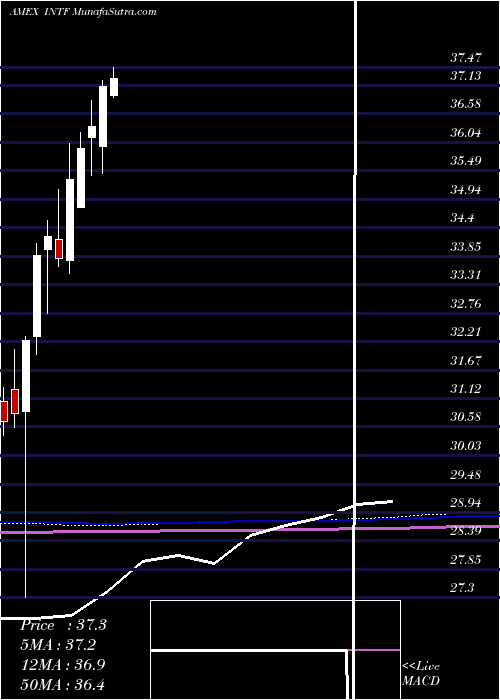Select the 36.58 price axis label
The height and width of the screenshot is (700, 500).
click(x=466, y=104)
